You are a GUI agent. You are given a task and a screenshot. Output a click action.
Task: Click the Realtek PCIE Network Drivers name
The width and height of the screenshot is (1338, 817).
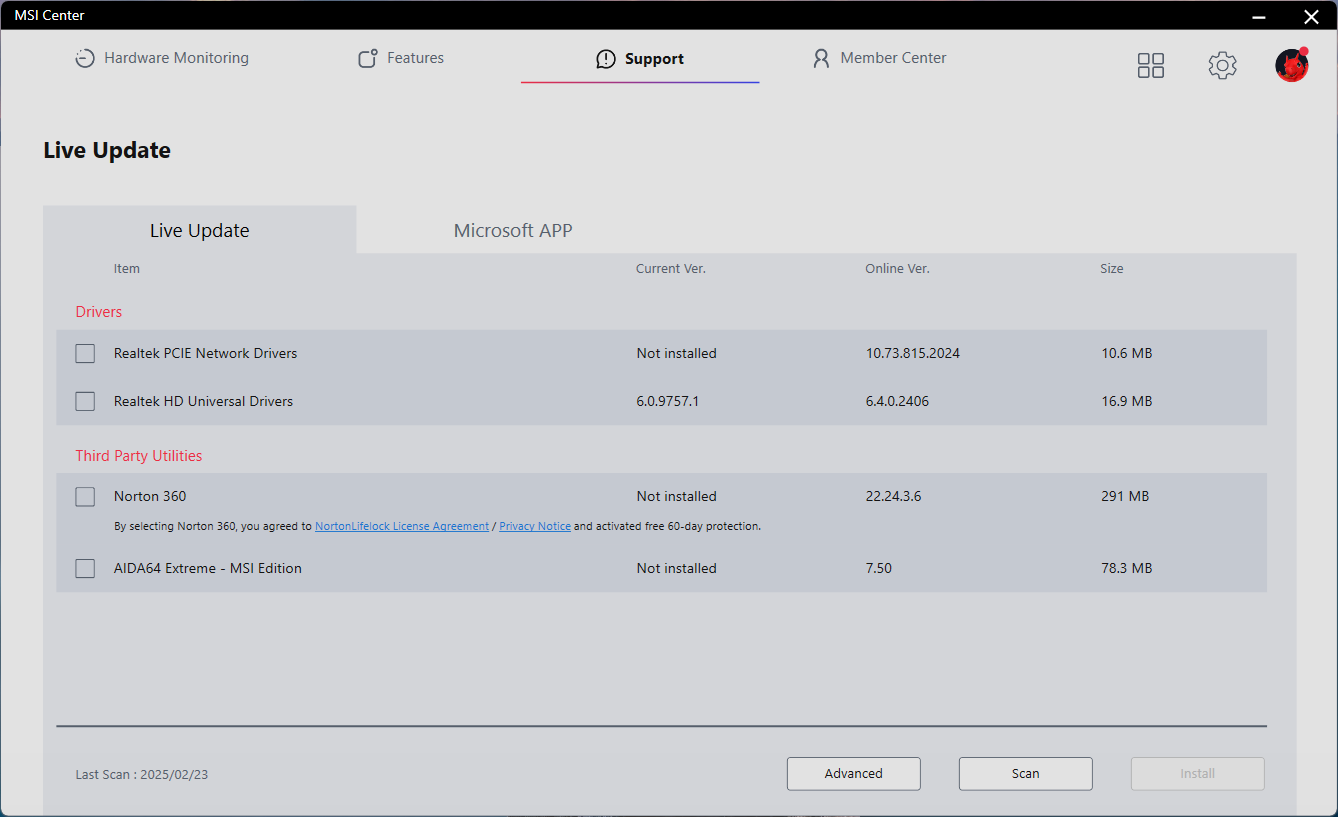(x=205, y=353)
